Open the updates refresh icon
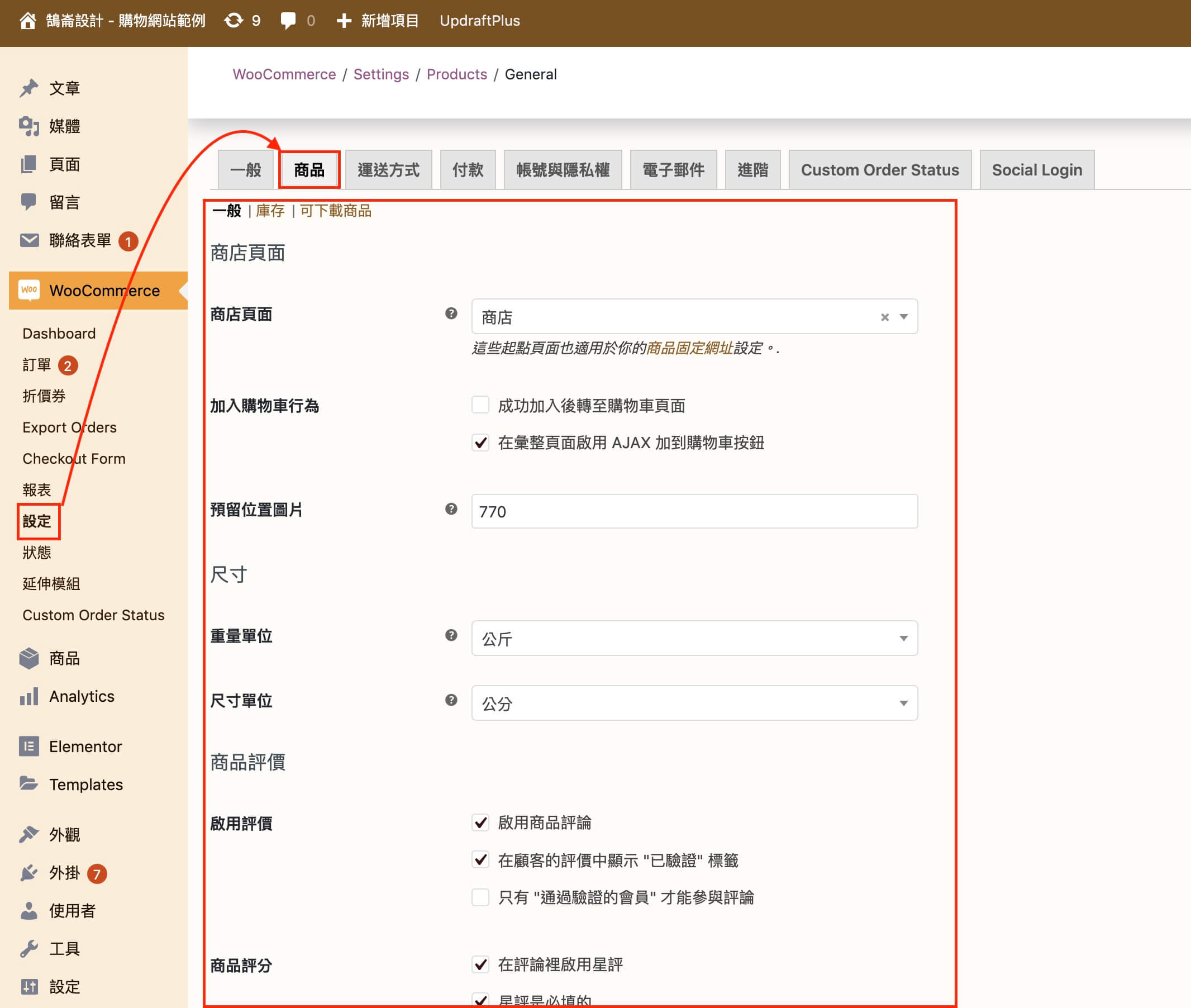This screenshot has height=1008, width=1191. click(x=233, y=21)
